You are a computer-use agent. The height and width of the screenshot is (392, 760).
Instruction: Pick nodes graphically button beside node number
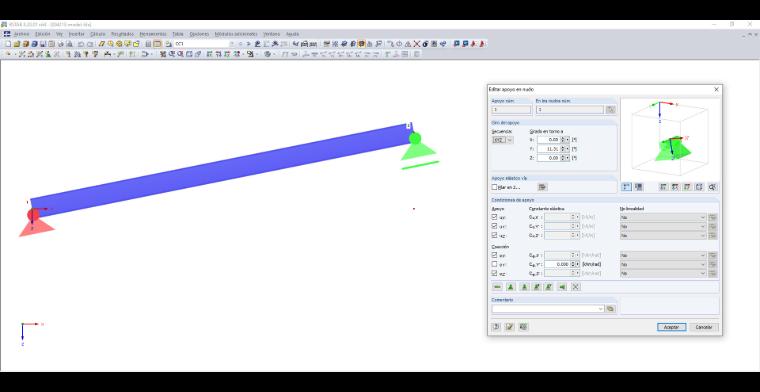[x=611, y=110]
